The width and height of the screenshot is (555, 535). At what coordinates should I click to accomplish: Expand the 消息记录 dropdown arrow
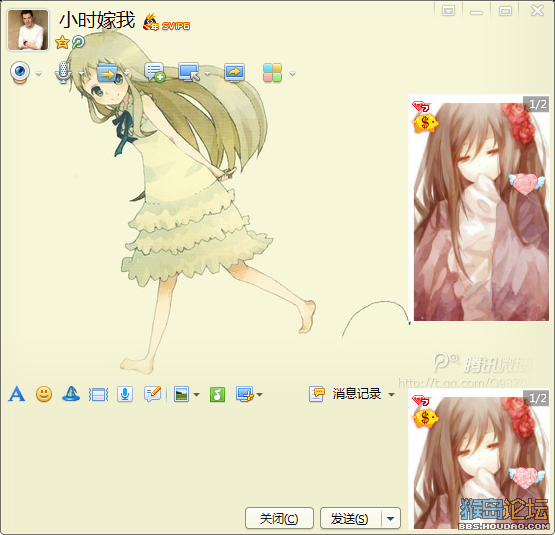pos(391,394)
